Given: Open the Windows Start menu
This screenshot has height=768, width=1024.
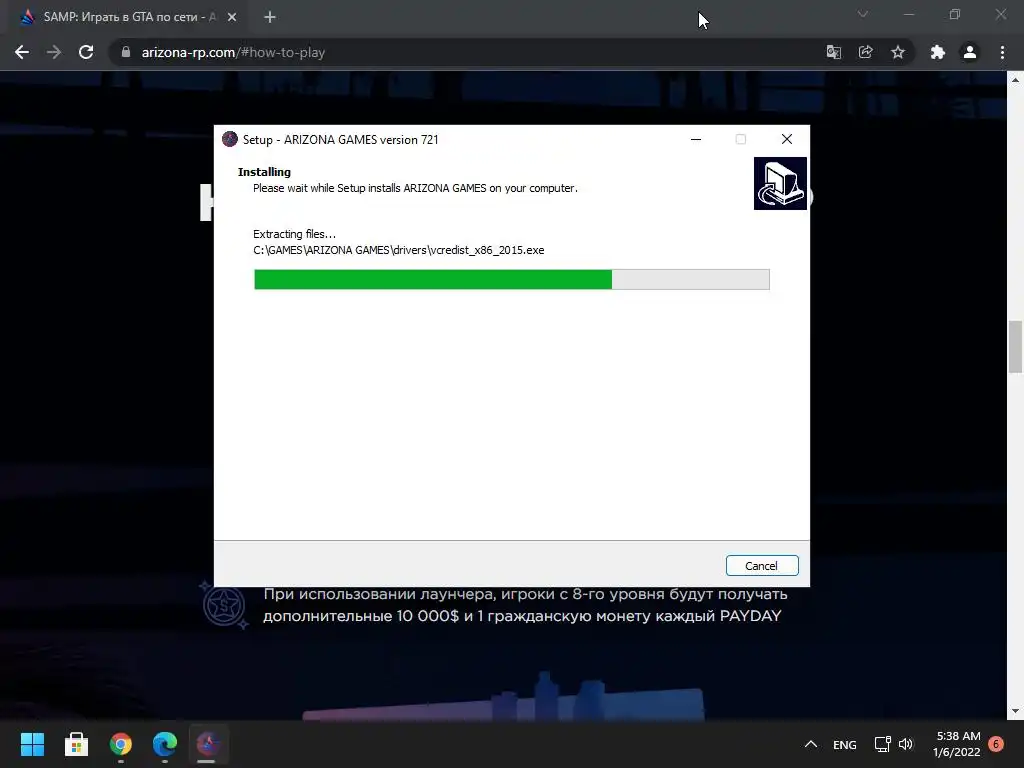Looking at the screenshot, I should [32, 744].
